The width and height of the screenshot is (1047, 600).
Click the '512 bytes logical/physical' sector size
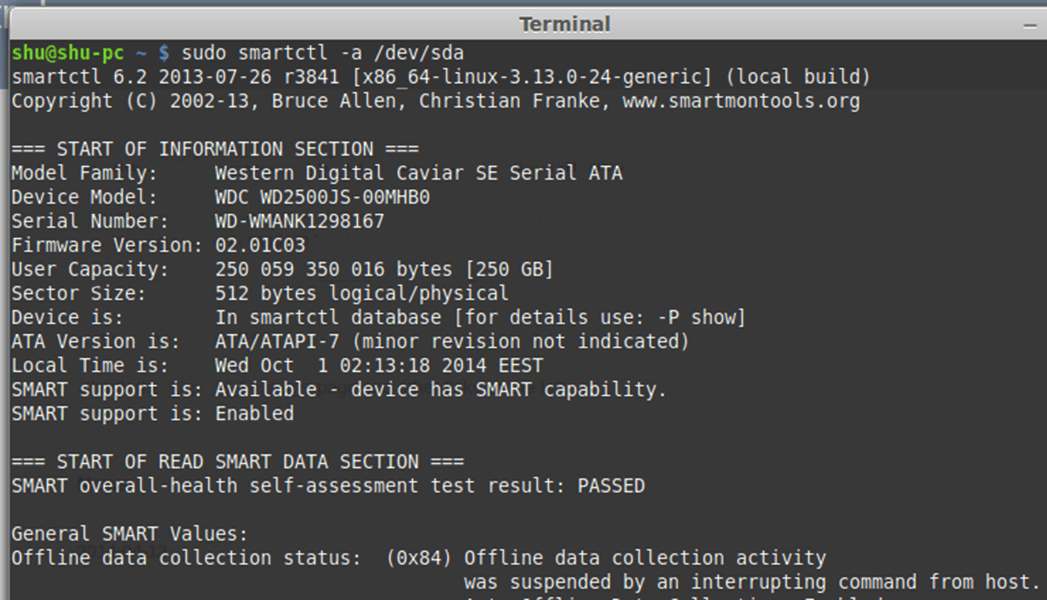(x=361, y=293)
